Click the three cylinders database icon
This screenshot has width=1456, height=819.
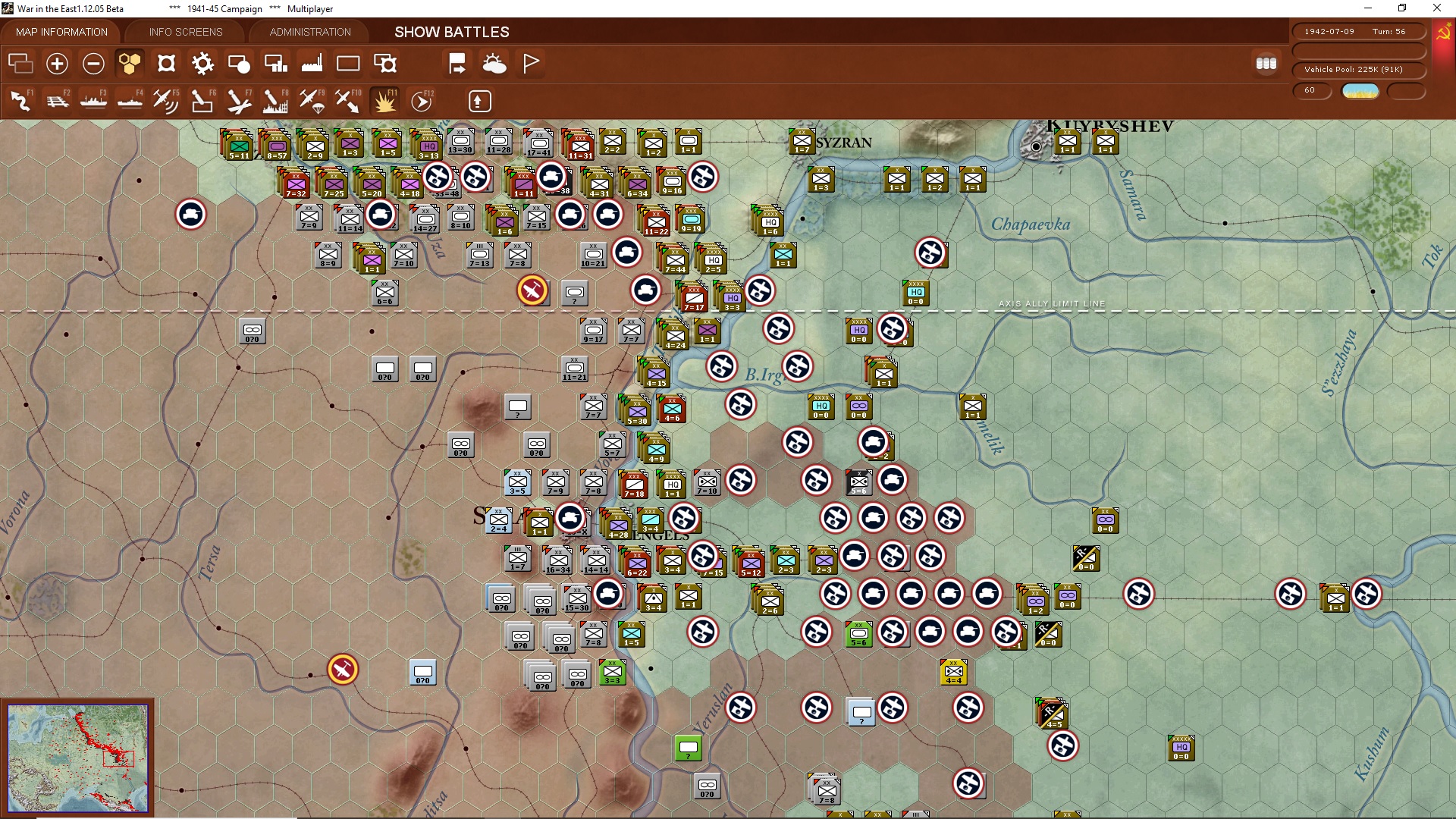pos(1266,64)
